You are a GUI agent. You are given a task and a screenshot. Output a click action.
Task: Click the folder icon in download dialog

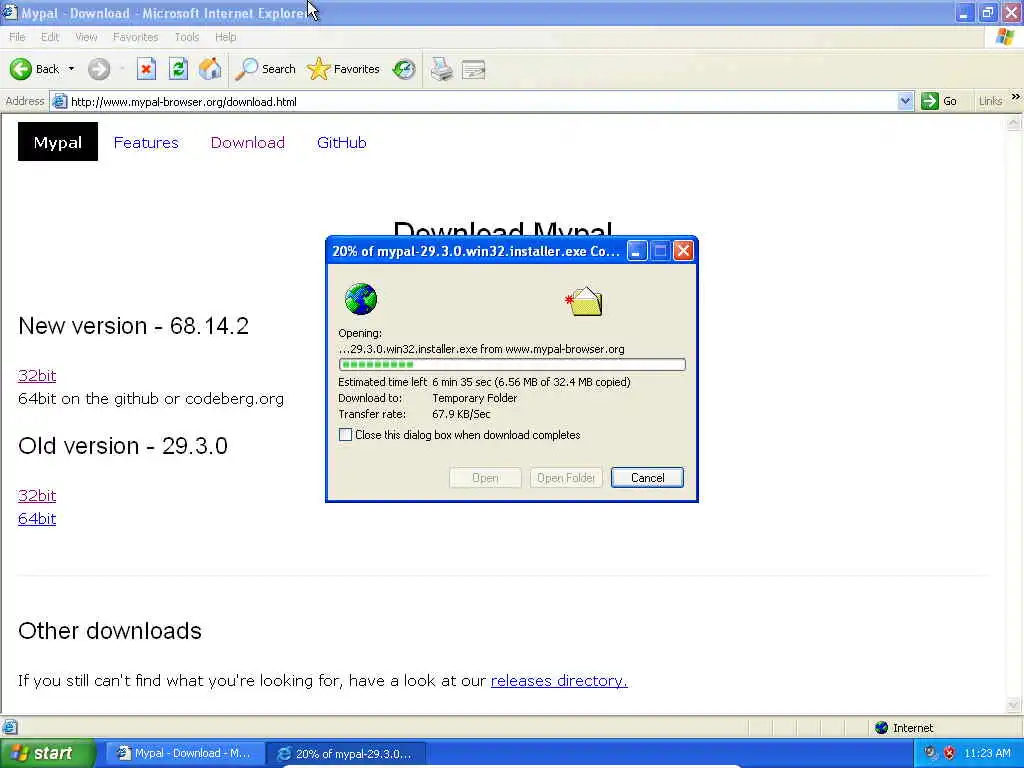pyautogui.click(x=584, y=302)
